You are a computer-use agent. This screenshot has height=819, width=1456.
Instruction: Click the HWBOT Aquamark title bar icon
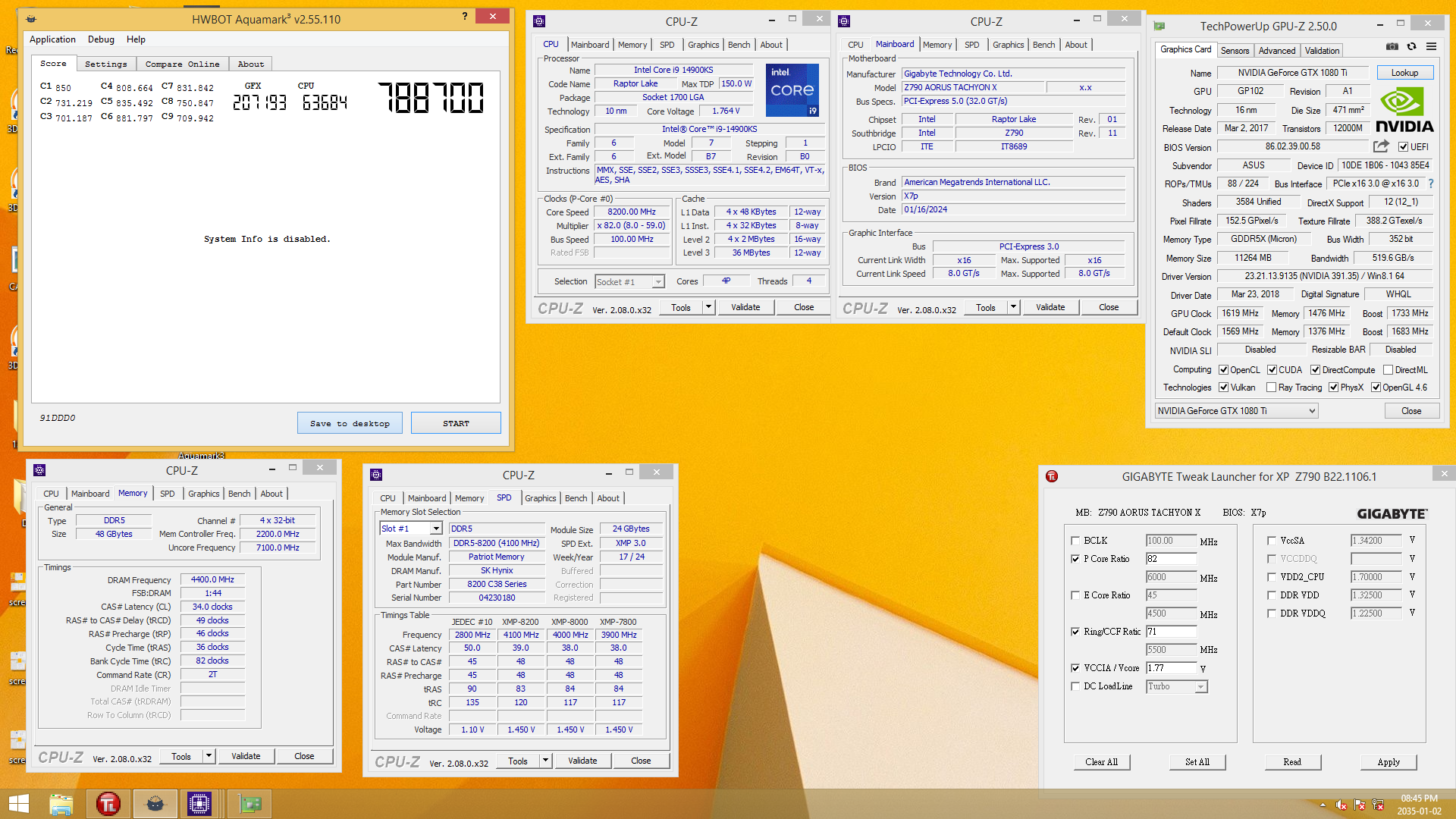31,19
